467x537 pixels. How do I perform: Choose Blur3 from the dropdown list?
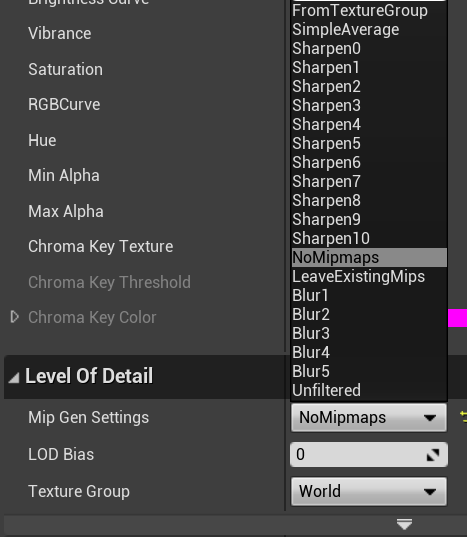point(369,333)
